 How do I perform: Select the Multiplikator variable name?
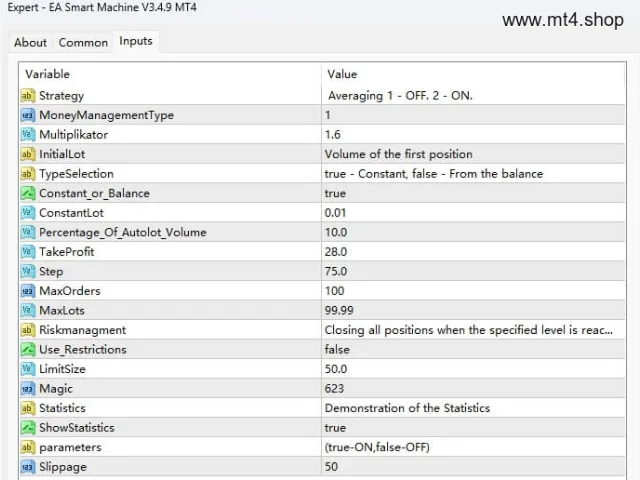tap(73, 135)
